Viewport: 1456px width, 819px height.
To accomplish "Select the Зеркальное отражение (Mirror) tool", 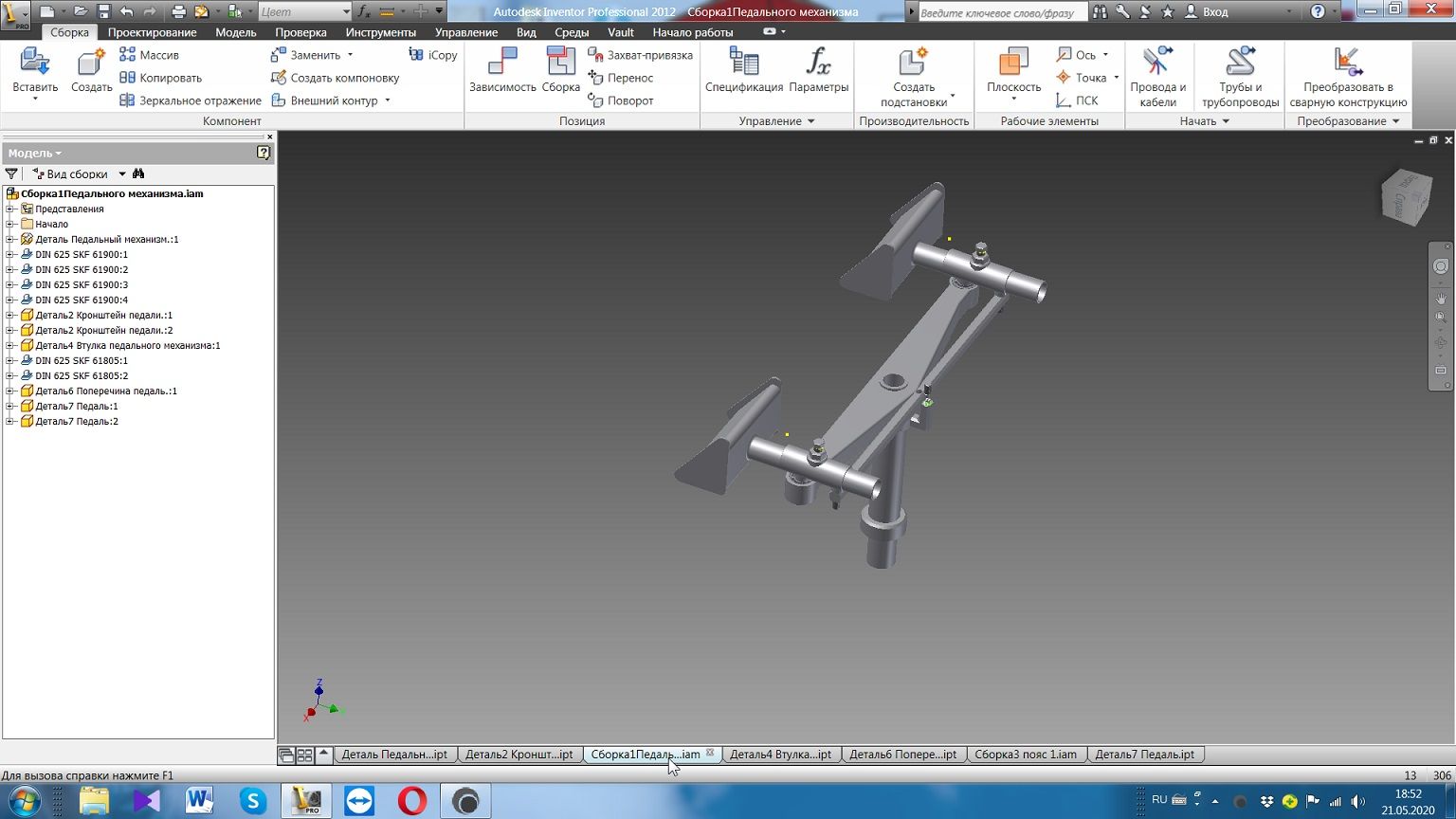I will pyautogui.click(x=190, y=100).
